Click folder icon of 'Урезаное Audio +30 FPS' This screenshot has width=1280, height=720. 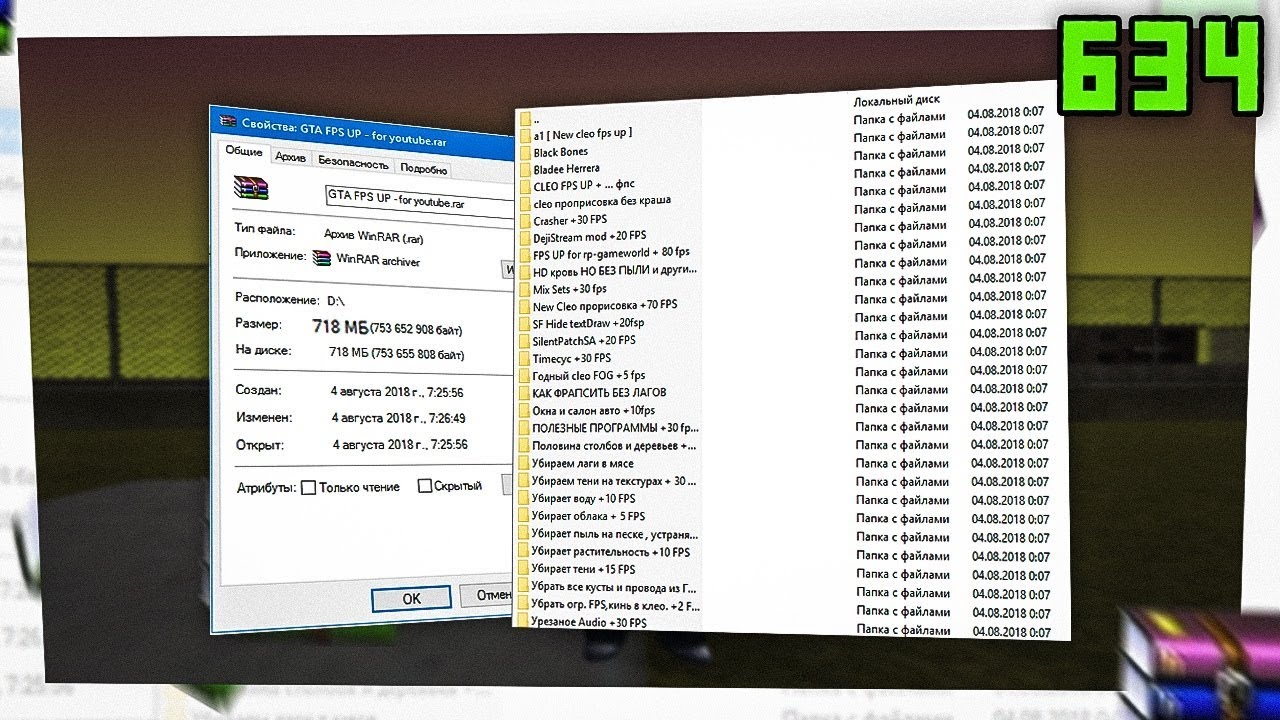click(522, 622)
